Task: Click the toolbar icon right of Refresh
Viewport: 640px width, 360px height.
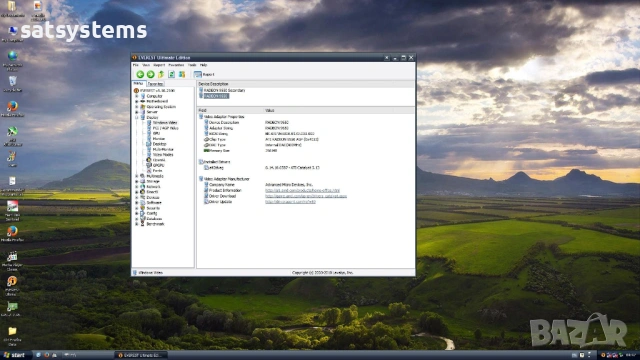Action: (x=182, y=74)
